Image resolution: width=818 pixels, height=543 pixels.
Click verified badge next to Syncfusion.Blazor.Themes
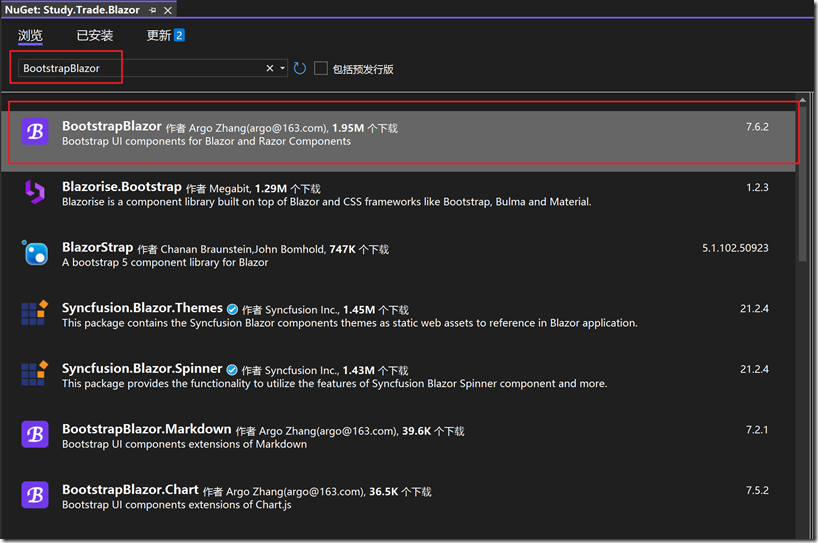233,309
